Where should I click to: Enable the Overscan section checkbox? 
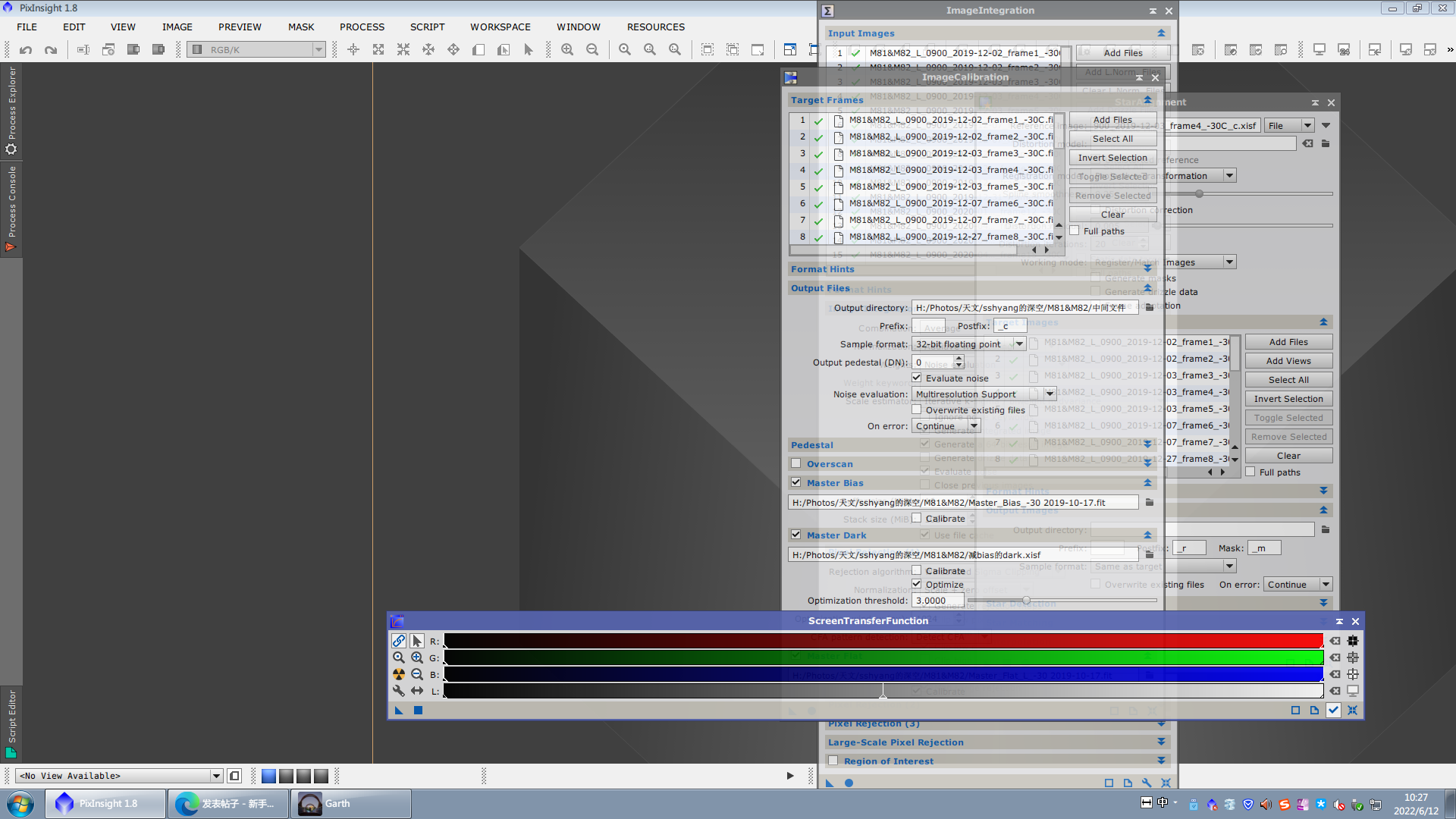[796, 463]
